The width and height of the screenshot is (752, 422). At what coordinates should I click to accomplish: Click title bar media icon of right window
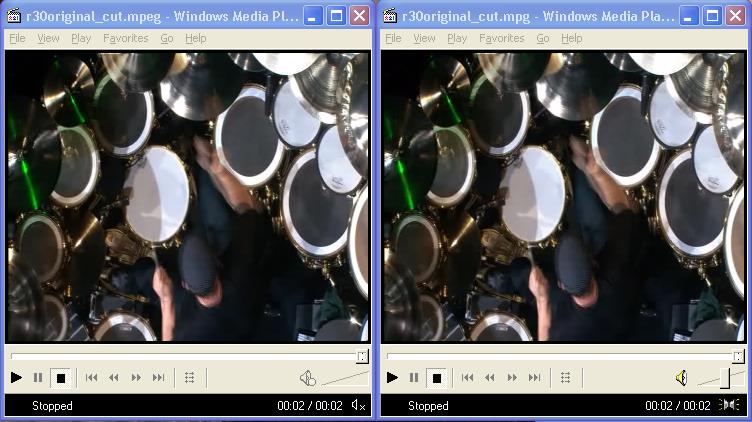click(x=390, y=16)
